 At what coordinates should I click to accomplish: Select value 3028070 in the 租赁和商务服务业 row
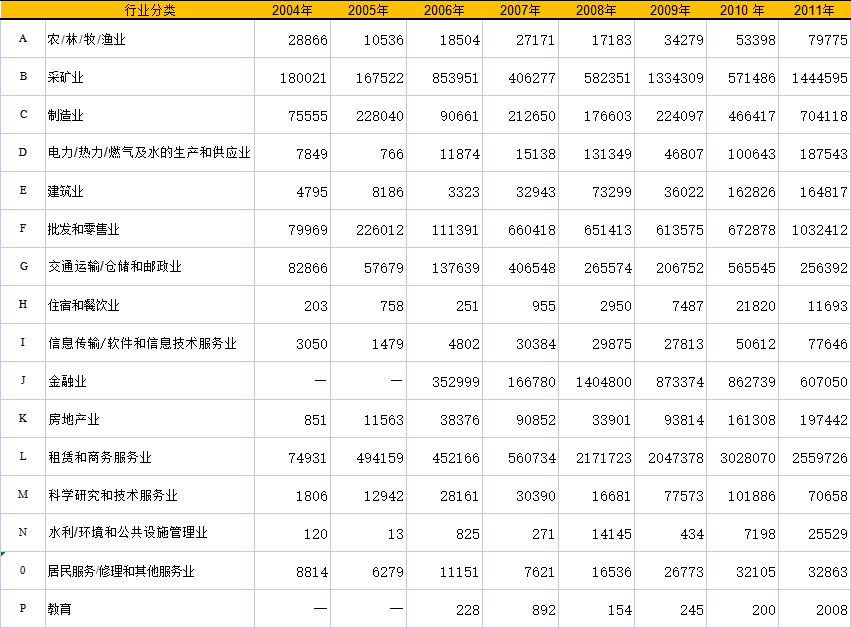pyautogui.click(x=742, y=456)
